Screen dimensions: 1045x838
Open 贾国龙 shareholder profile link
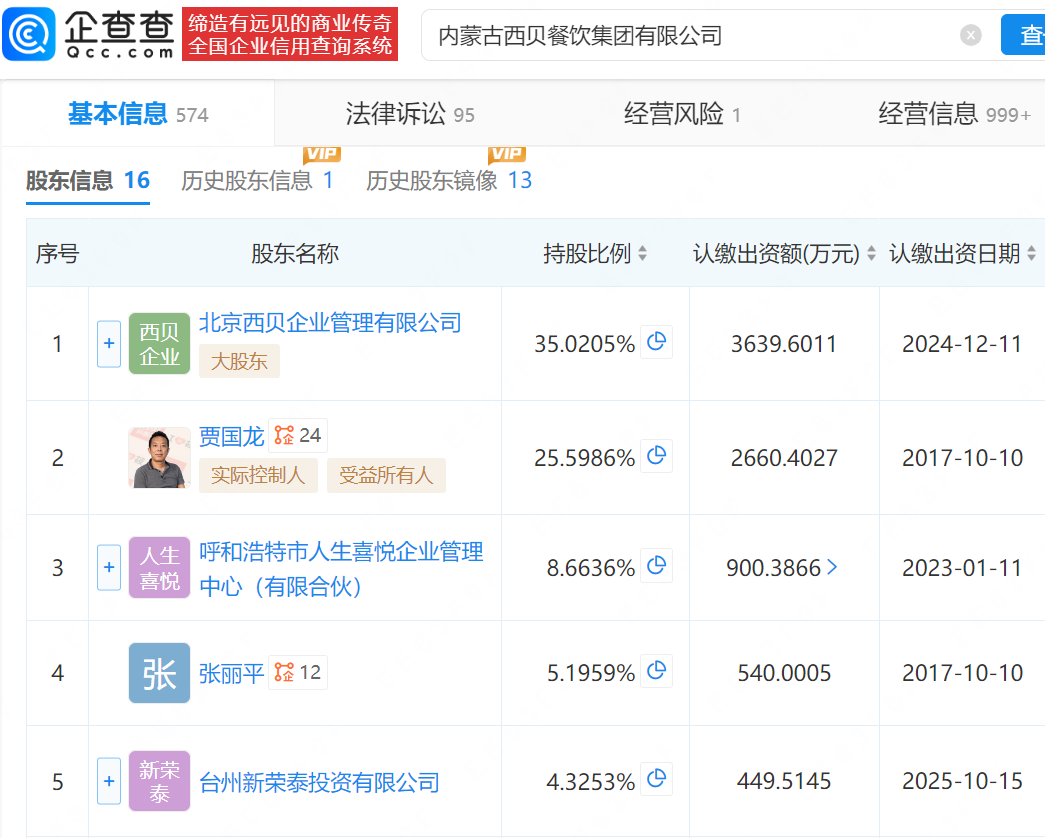[231, 436]
